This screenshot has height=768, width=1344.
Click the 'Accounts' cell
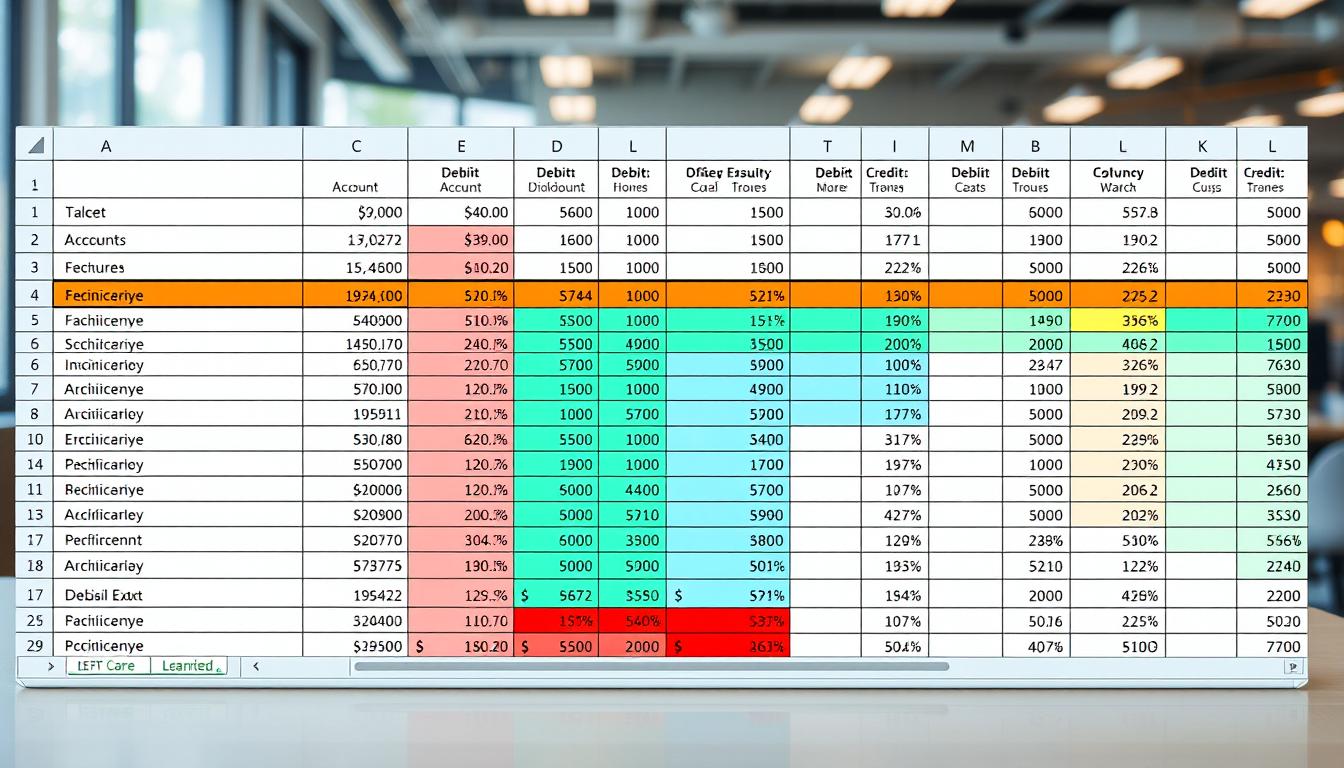click(x=178, y=240)
